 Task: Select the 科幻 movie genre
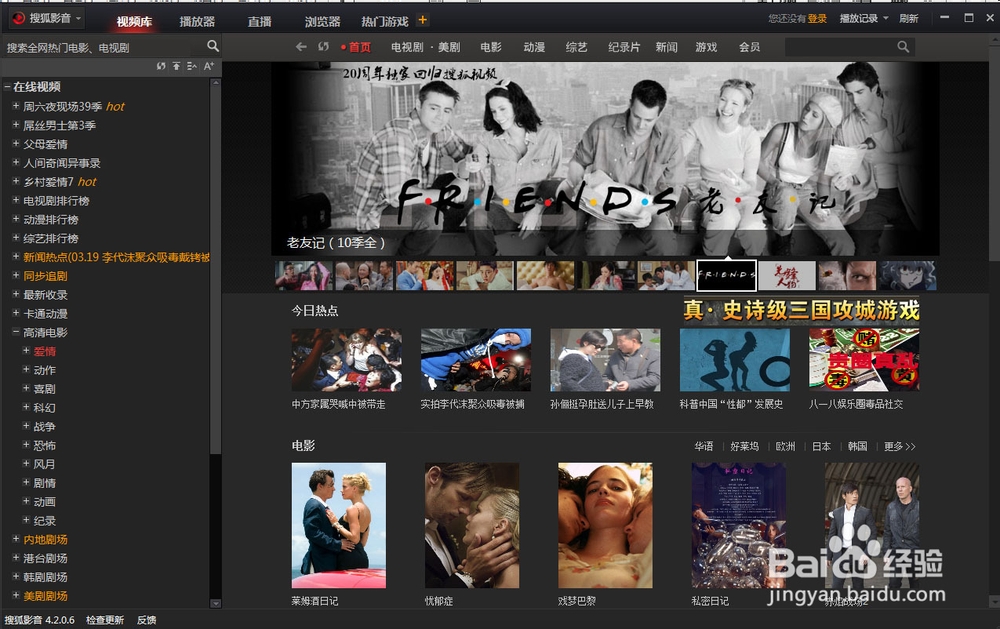[x=45, y=408]
